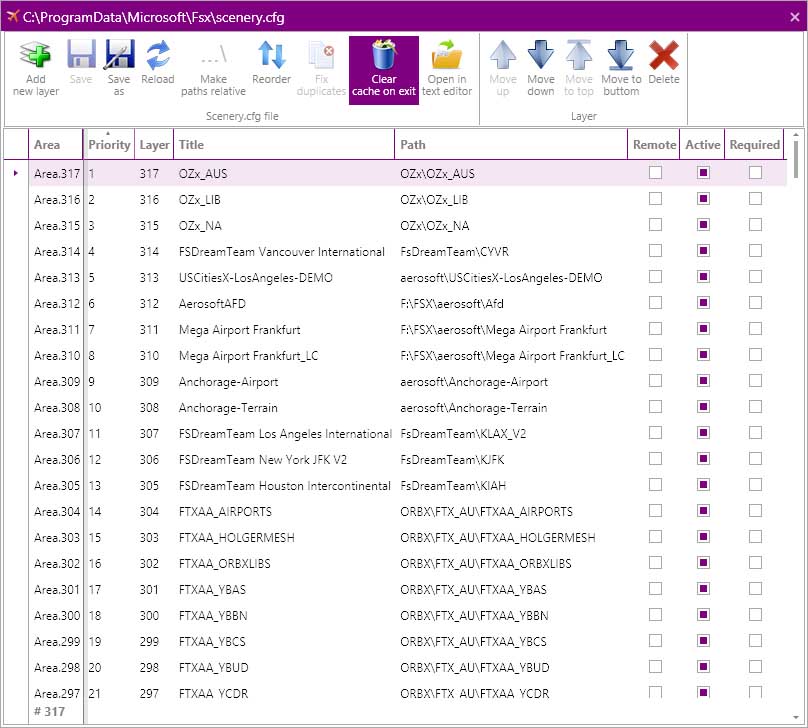The width and height of the screenshot is (808, 728).
Task: Reload the scenery.cfg file
Action: pyautogui.click(x=158, y=63)
